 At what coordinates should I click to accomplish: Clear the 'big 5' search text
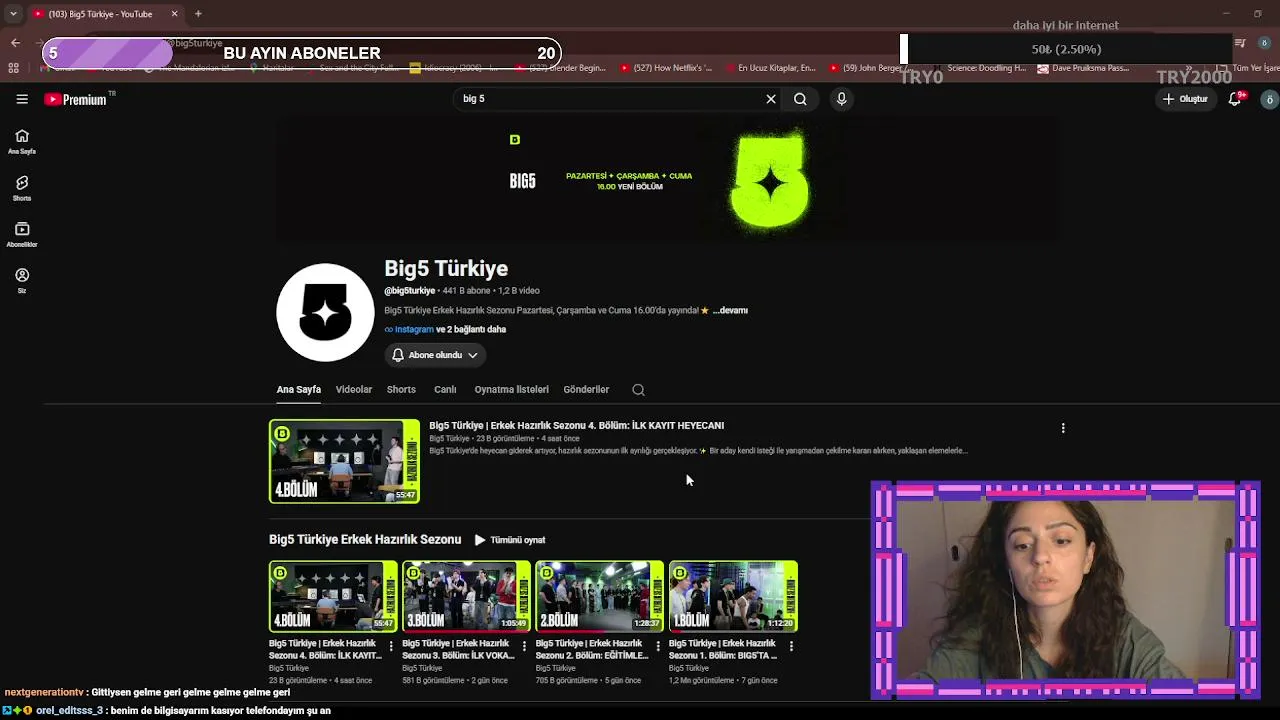coord(771,99)
